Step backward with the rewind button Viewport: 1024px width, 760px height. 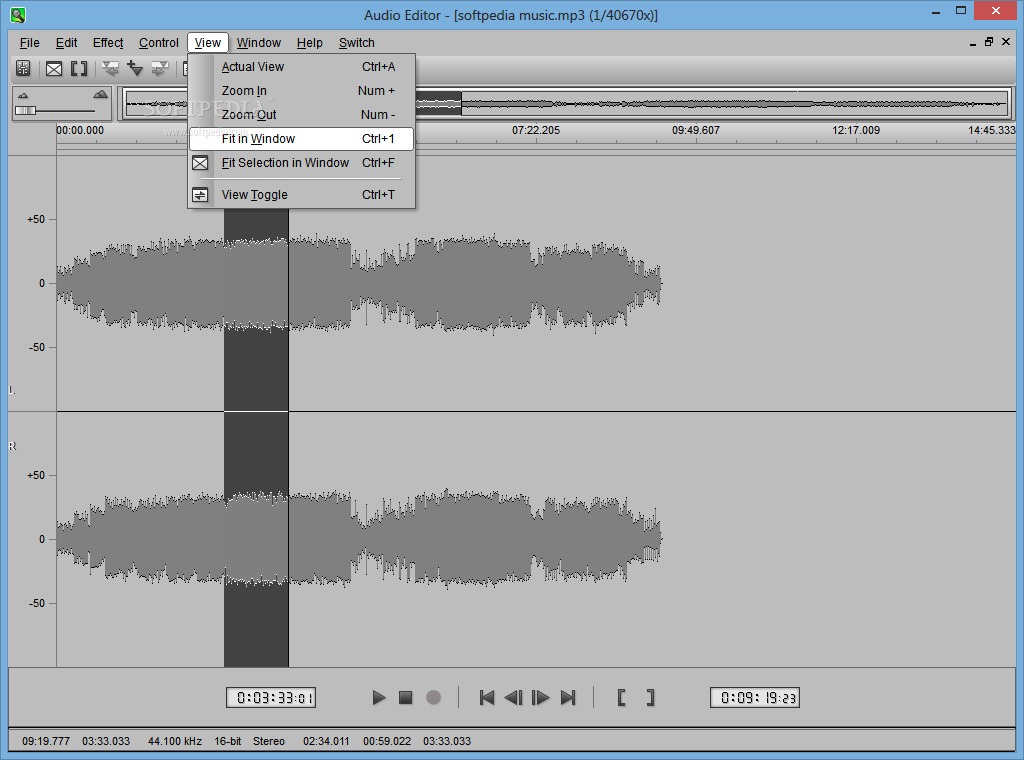pos(513,698)
